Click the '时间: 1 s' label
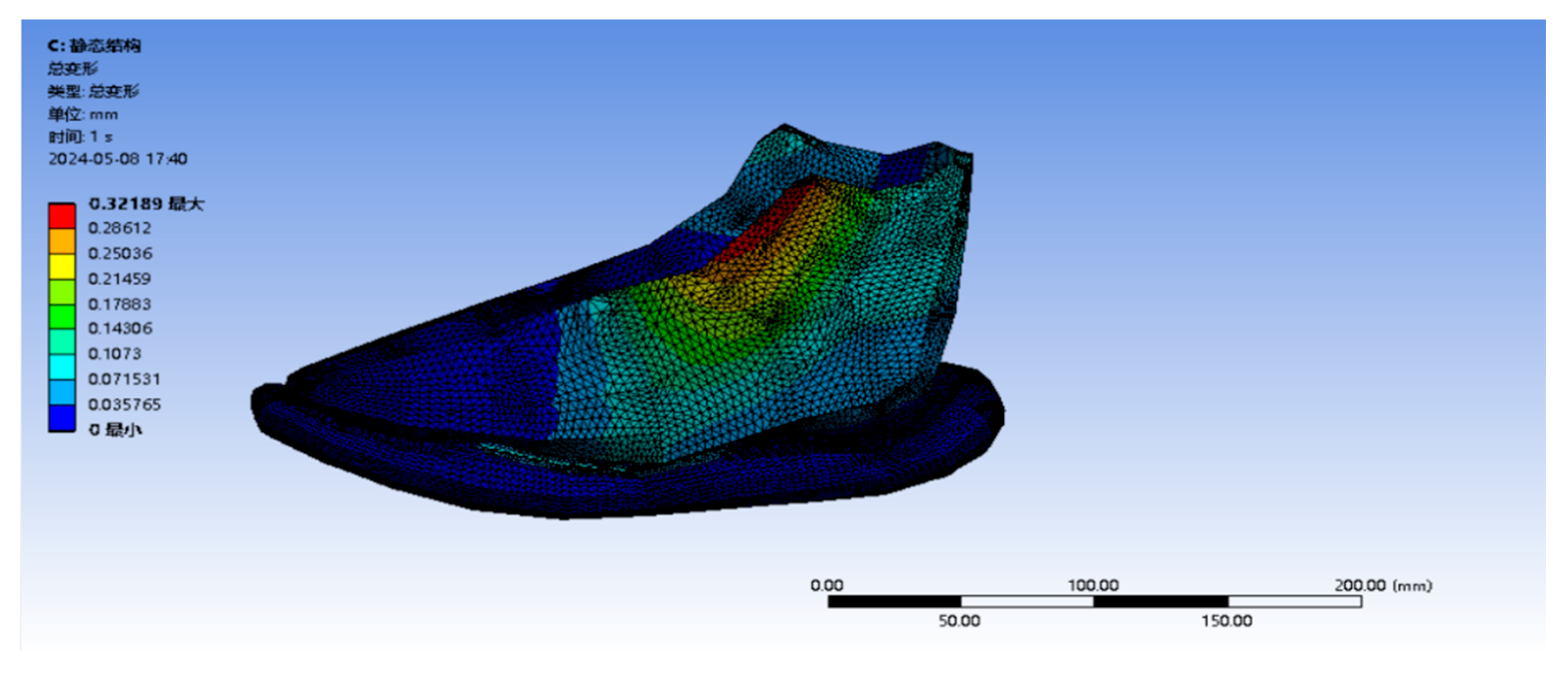1568x683 pixels. click(81, 137)
